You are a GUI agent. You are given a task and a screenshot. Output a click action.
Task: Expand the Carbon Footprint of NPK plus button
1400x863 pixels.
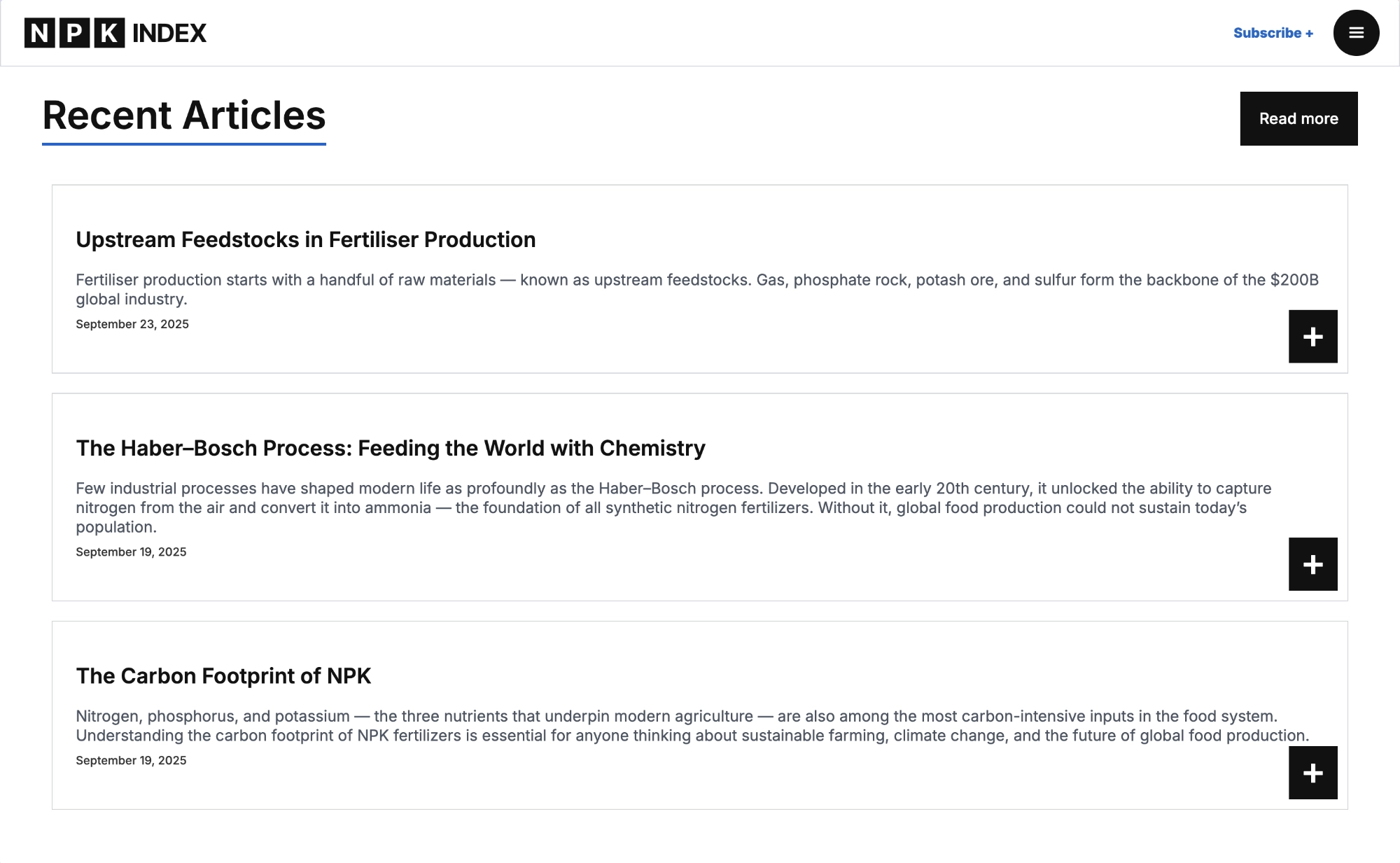click(1312, 773)
